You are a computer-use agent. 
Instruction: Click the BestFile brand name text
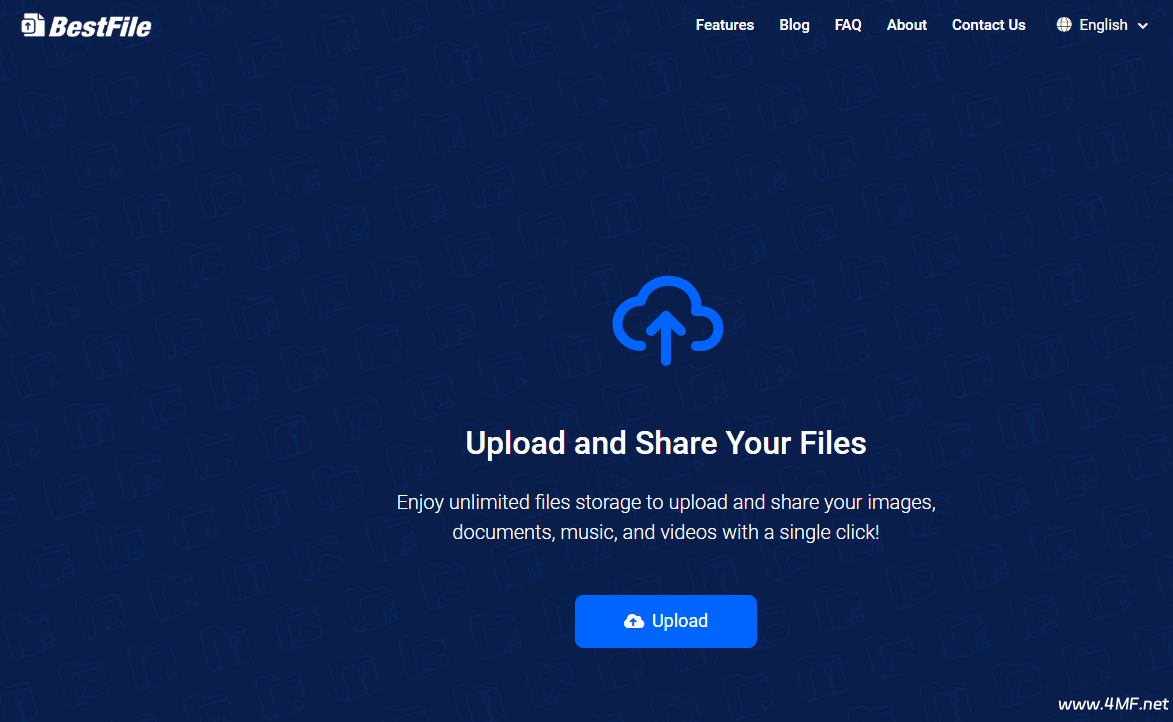pyautogui.click(x=100, y=26)
